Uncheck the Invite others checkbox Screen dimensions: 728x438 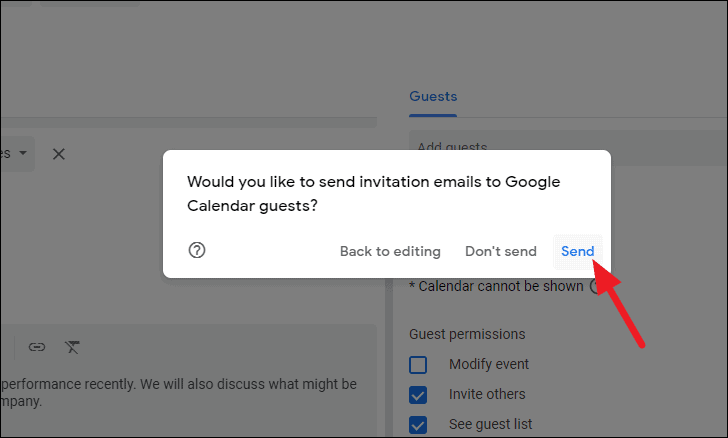[418, 394]
